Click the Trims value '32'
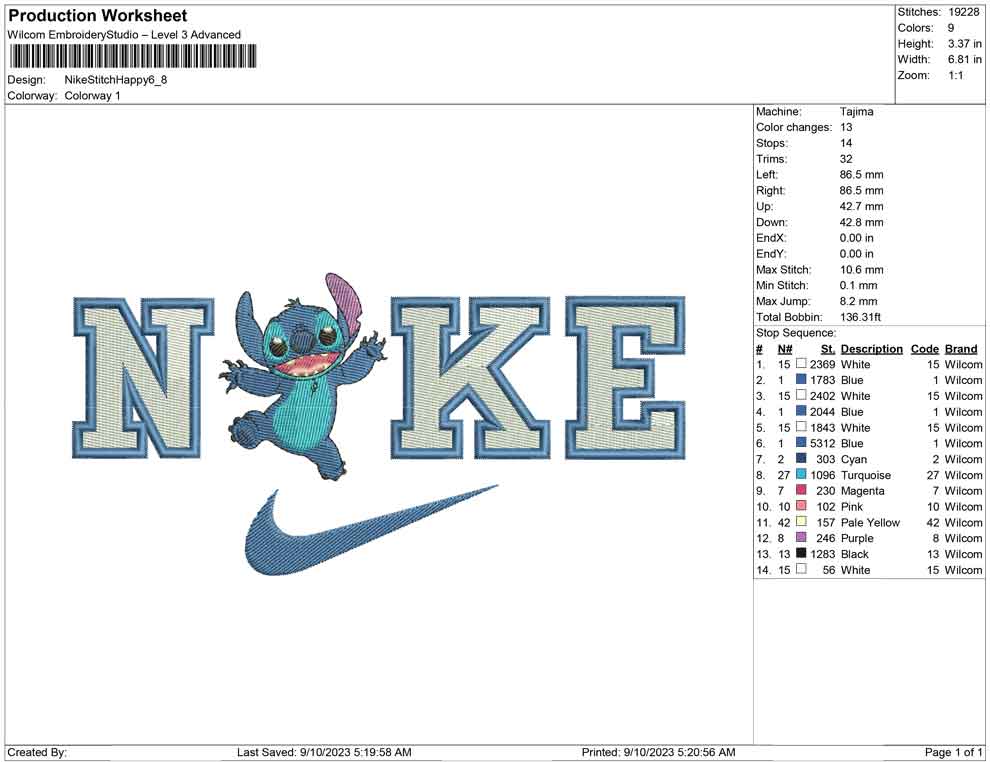The image size is (990, 762). (846, 158)
